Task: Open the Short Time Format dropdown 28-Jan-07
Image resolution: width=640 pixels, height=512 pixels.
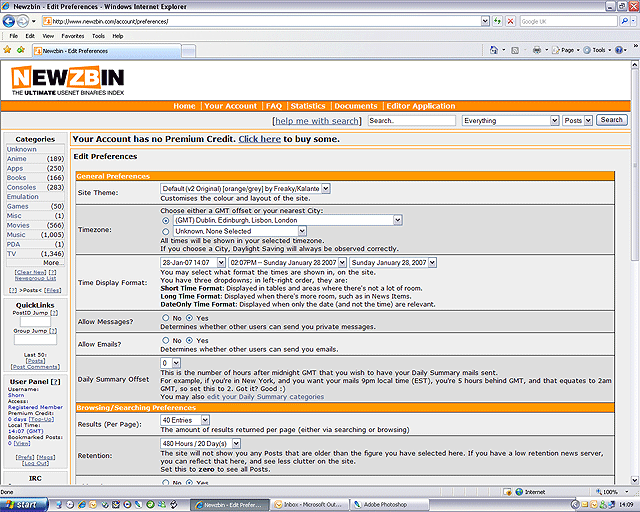Action: pos(193,263)
